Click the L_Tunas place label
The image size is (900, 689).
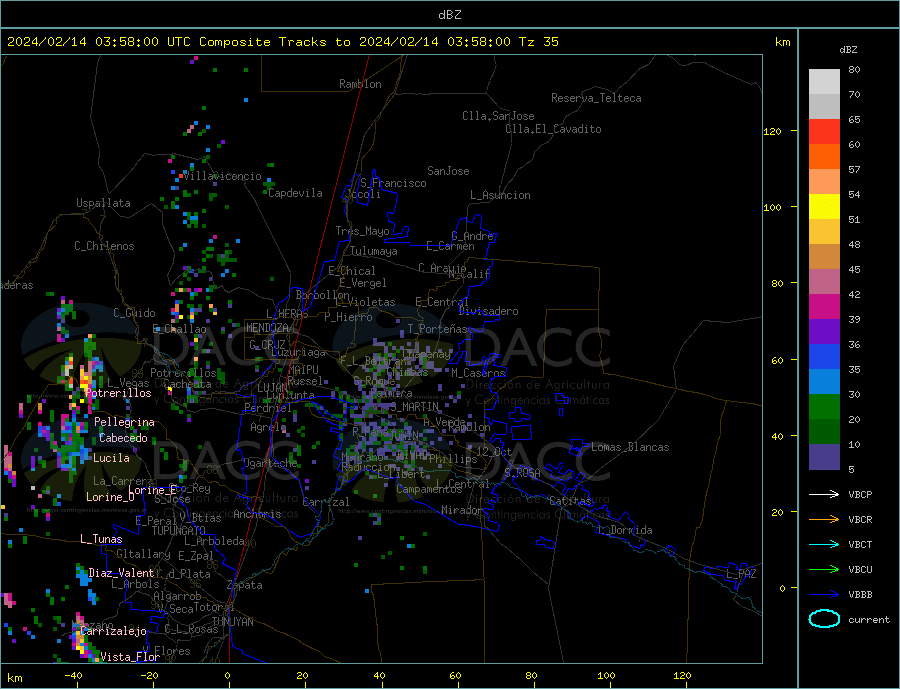[x=101, y=539]
